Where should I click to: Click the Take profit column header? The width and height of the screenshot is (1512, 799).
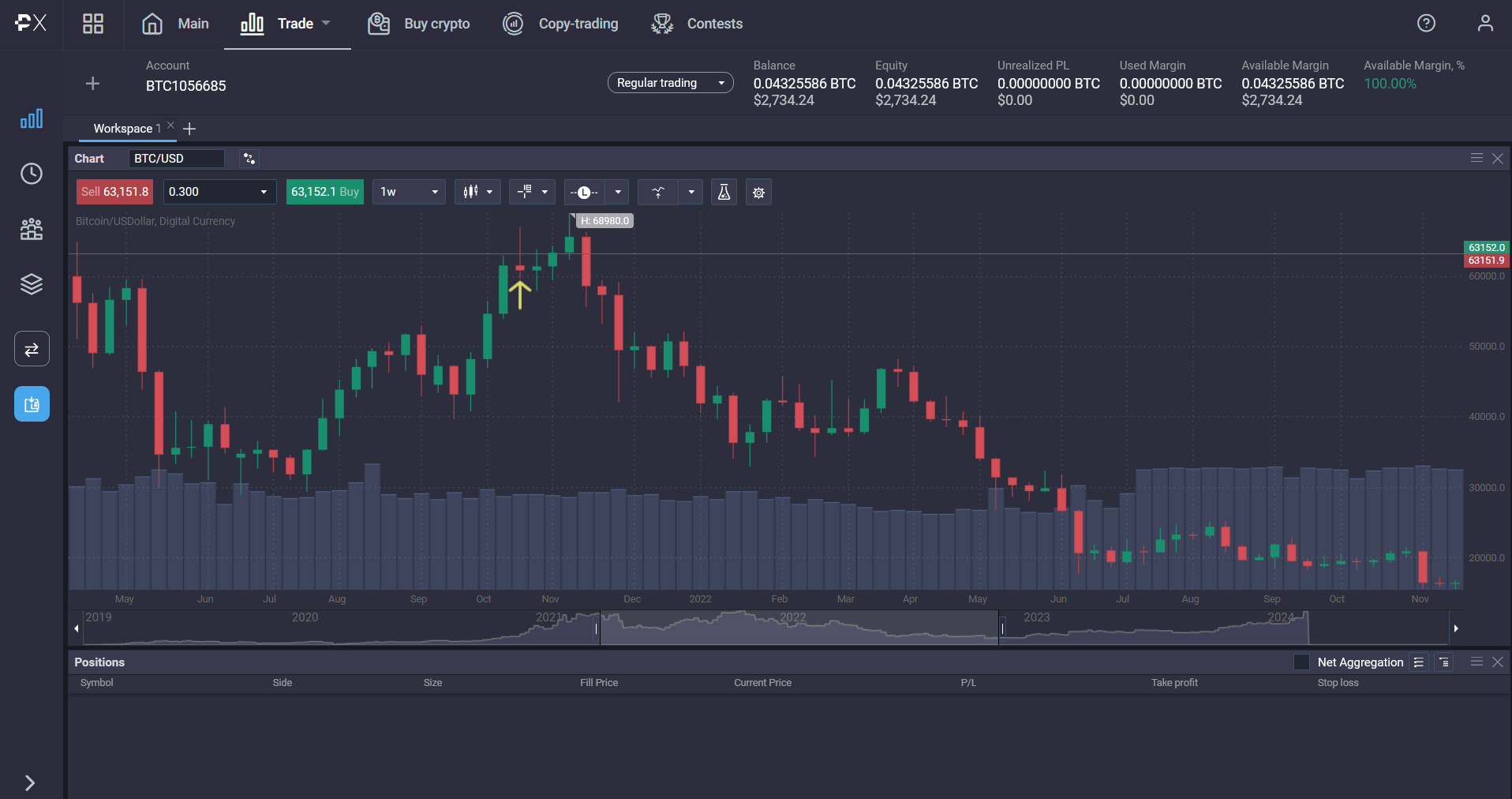click(1174, 683)
